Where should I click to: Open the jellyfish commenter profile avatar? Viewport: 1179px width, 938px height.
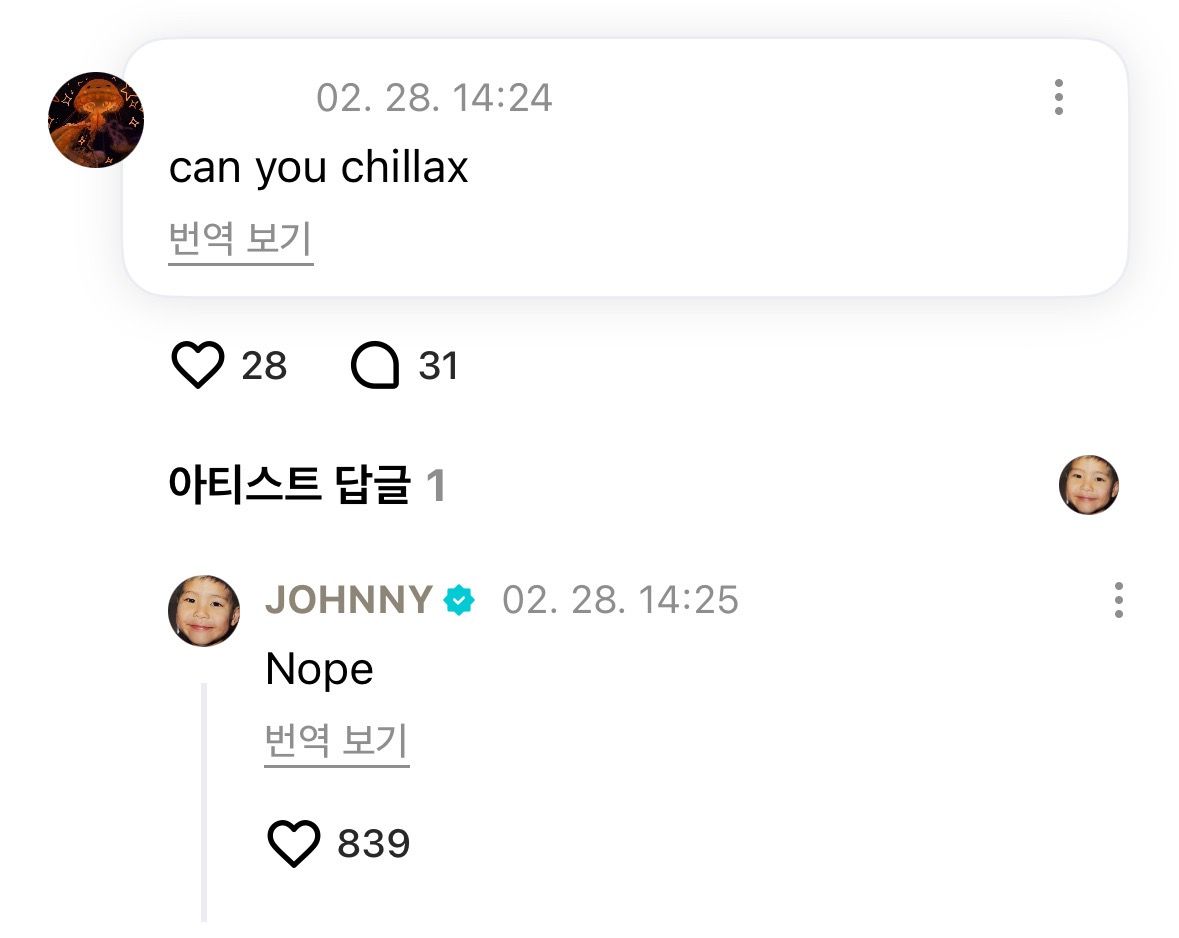[96, 120]
